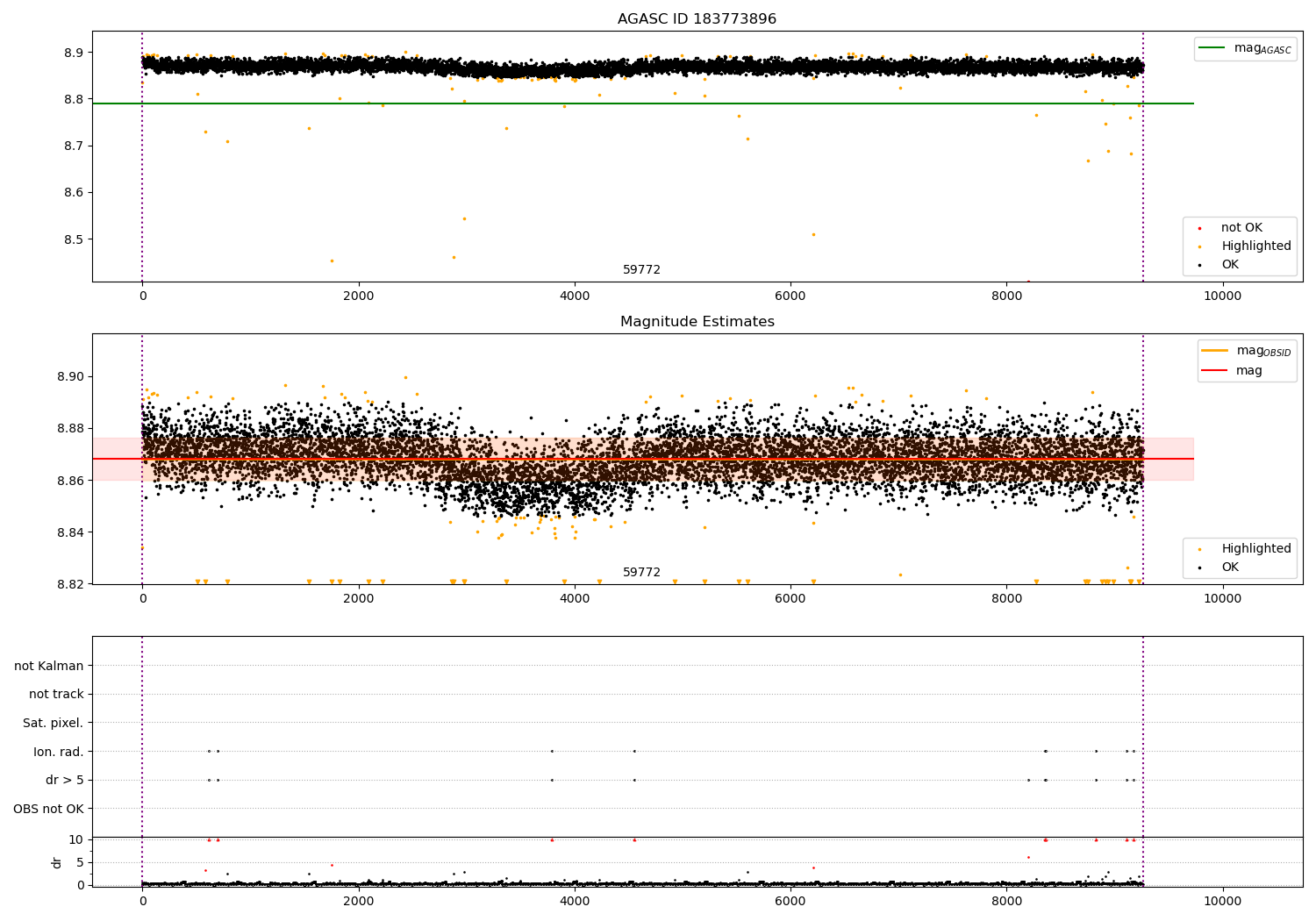Click the orange Highlighted legend marker in top plot

point(1199,247)
